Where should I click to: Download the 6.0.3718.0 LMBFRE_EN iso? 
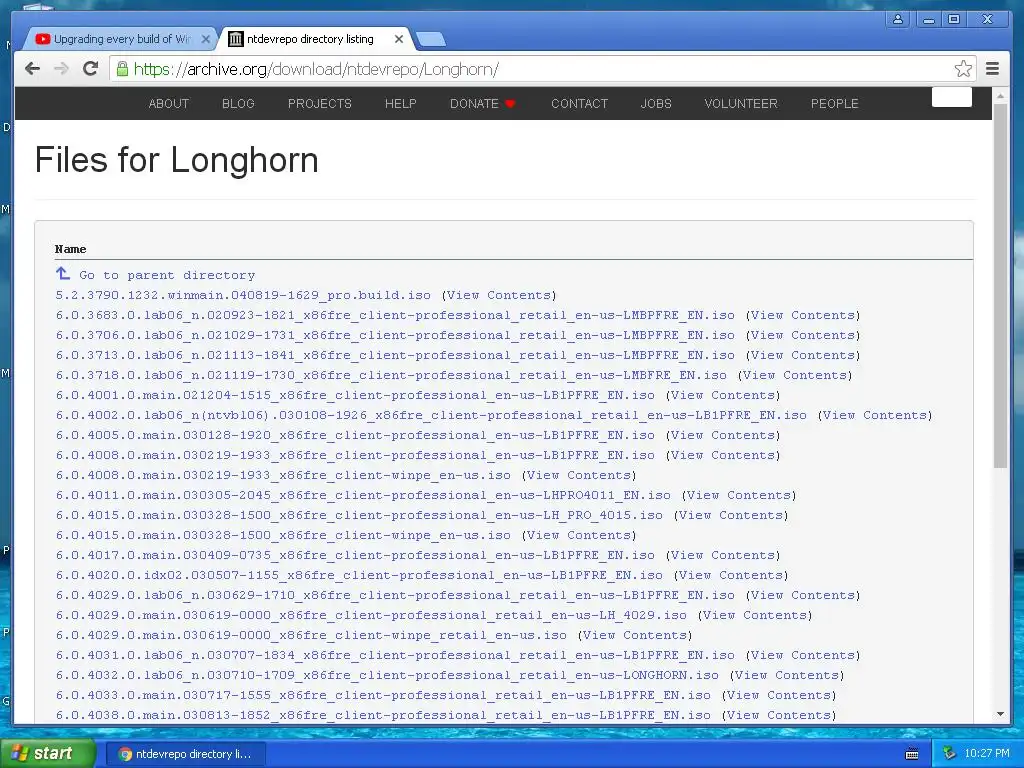click(391, 376)
